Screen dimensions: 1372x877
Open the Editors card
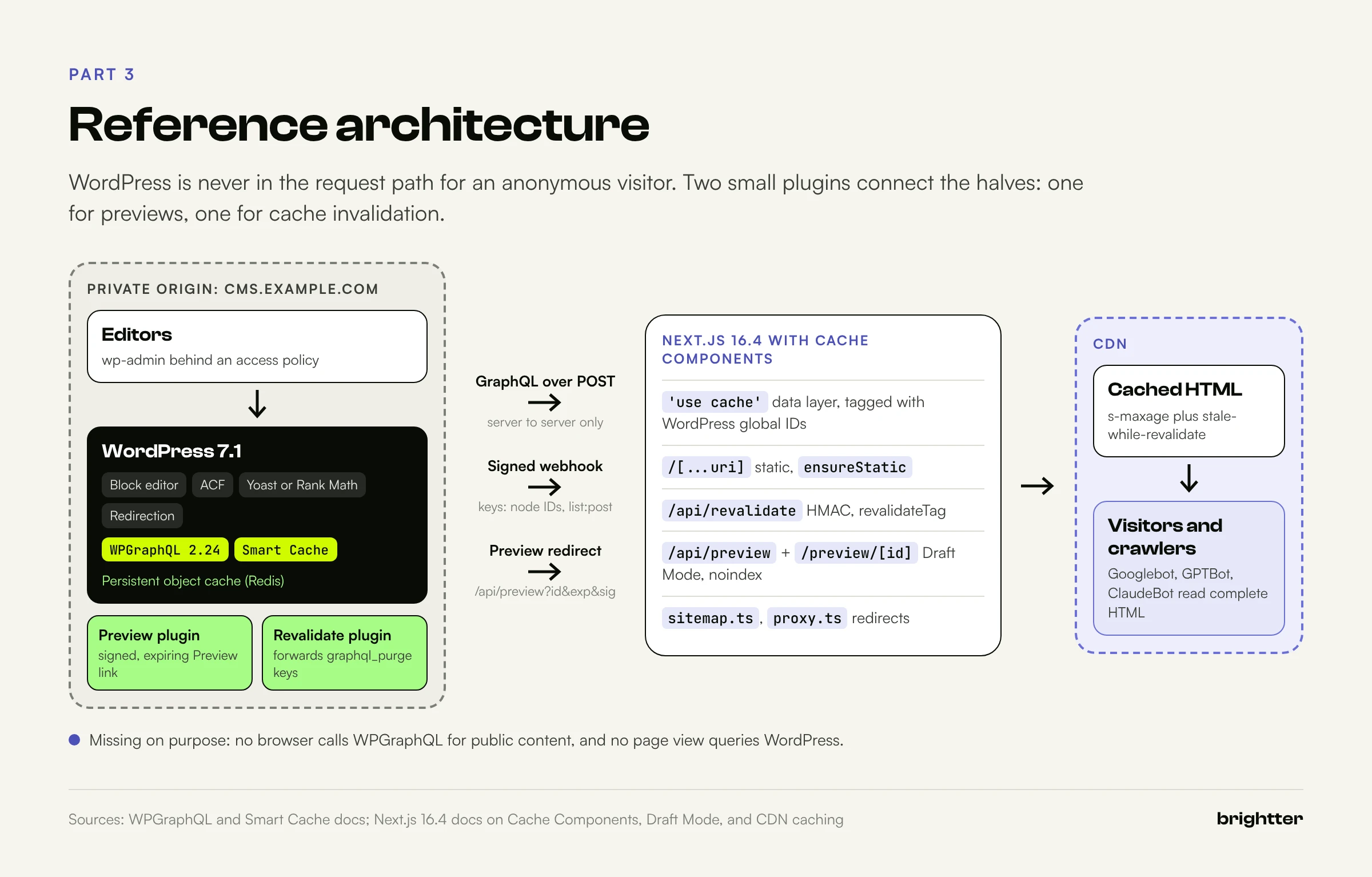pos(257,346)
